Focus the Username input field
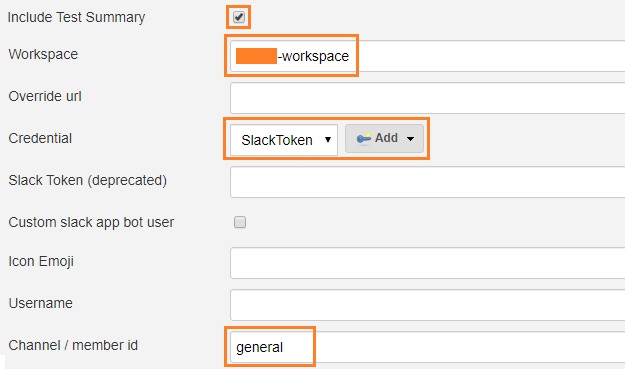 point(427,305)
